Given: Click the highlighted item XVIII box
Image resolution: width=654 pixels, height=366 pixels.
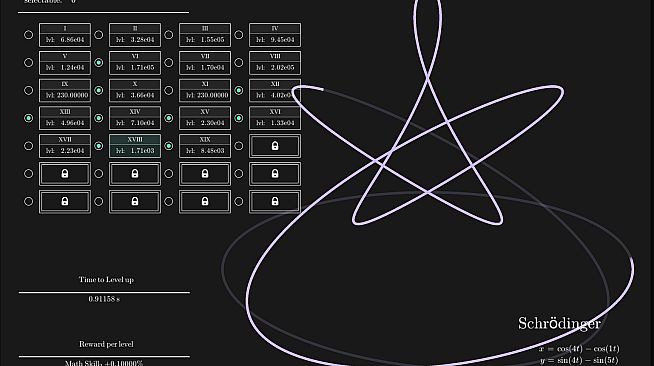Looking at the screenshot, I should tap(135, 146).
